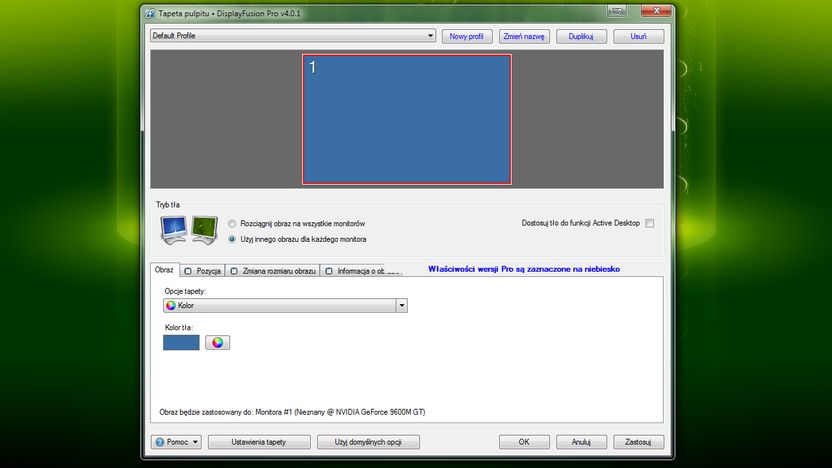This screenshot has width=832, height=468.
Task: Click the blue 'Kolor tła' color swatch
Action: (181, 342)
